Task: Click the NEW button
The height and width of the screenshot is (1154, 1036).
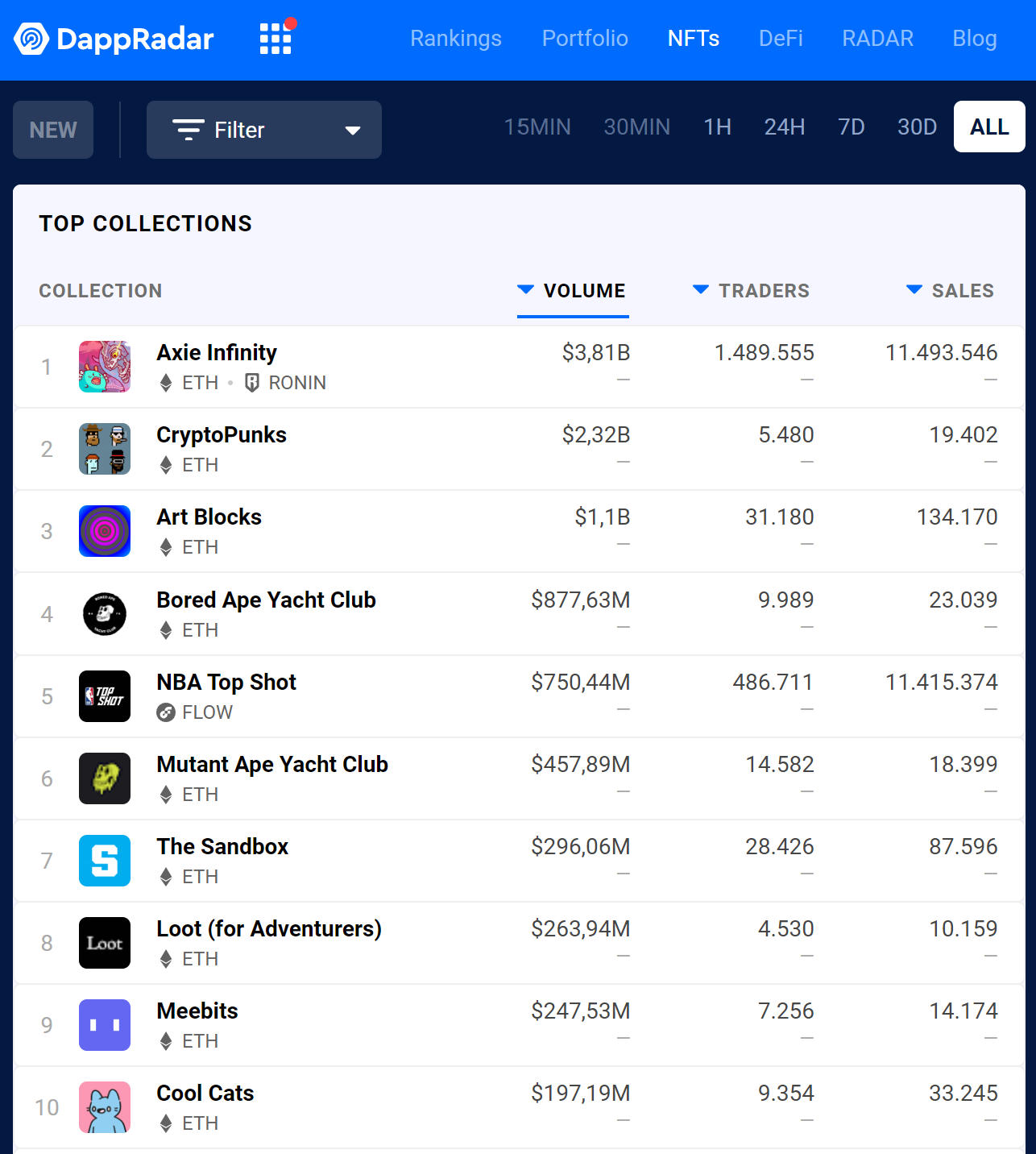Action: tap(53, 130)
